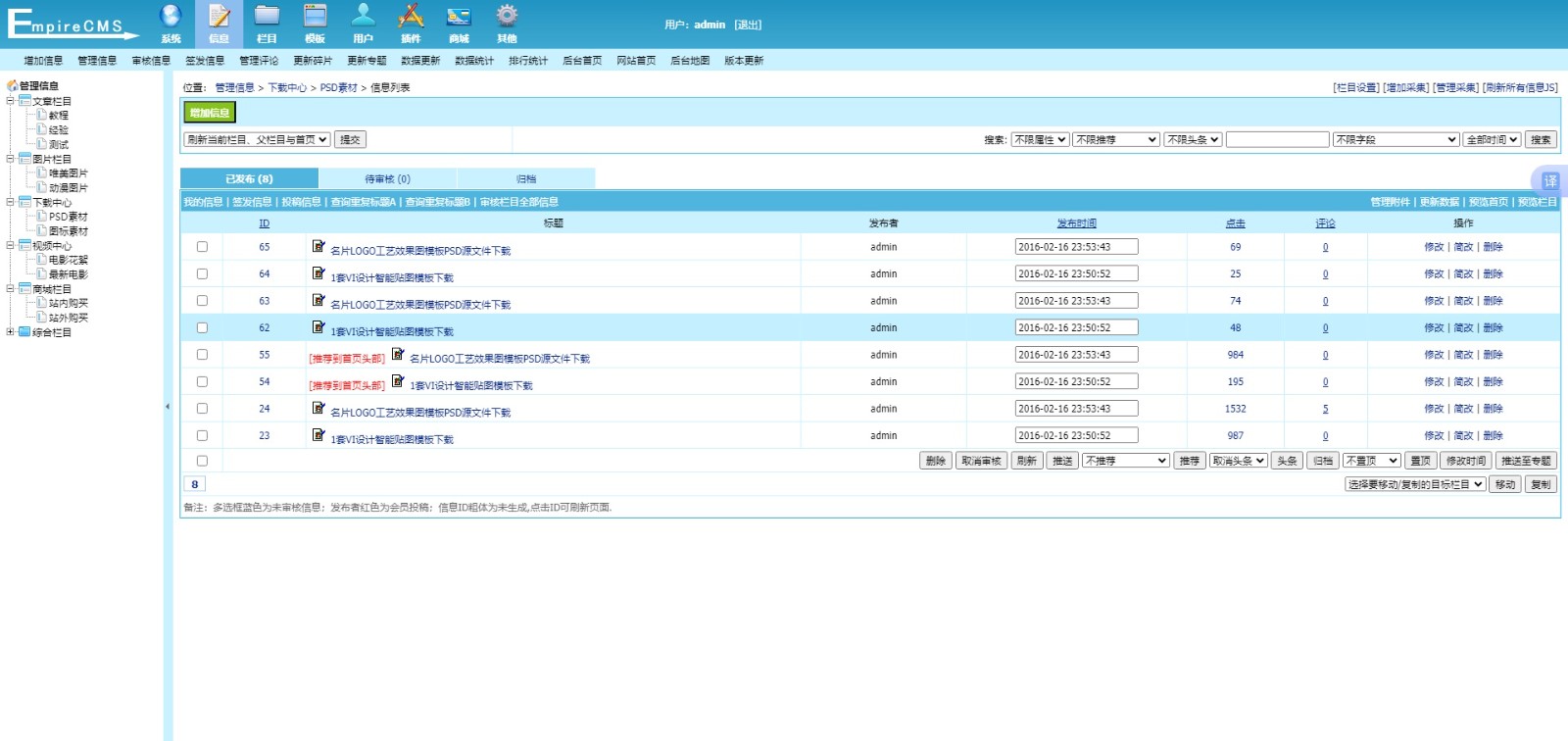The width and height of the screenshot is (1568, 741).
Task: Open the 不限属性 search dropdown
Action: (1040, 140)
